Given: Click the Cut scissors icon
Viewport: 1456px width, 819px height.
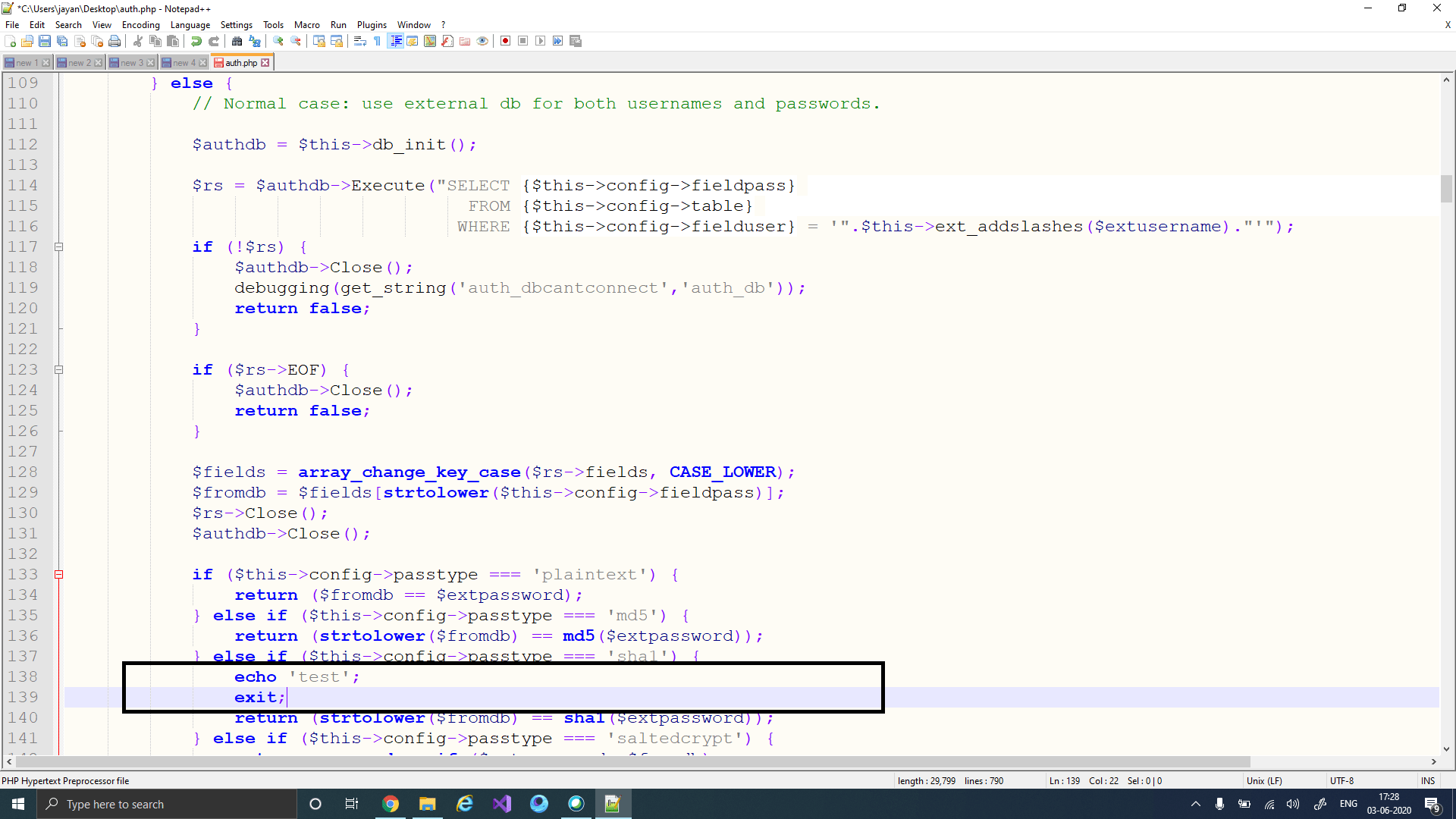Looking at the screenshot, I should click(x=138, y=41).
